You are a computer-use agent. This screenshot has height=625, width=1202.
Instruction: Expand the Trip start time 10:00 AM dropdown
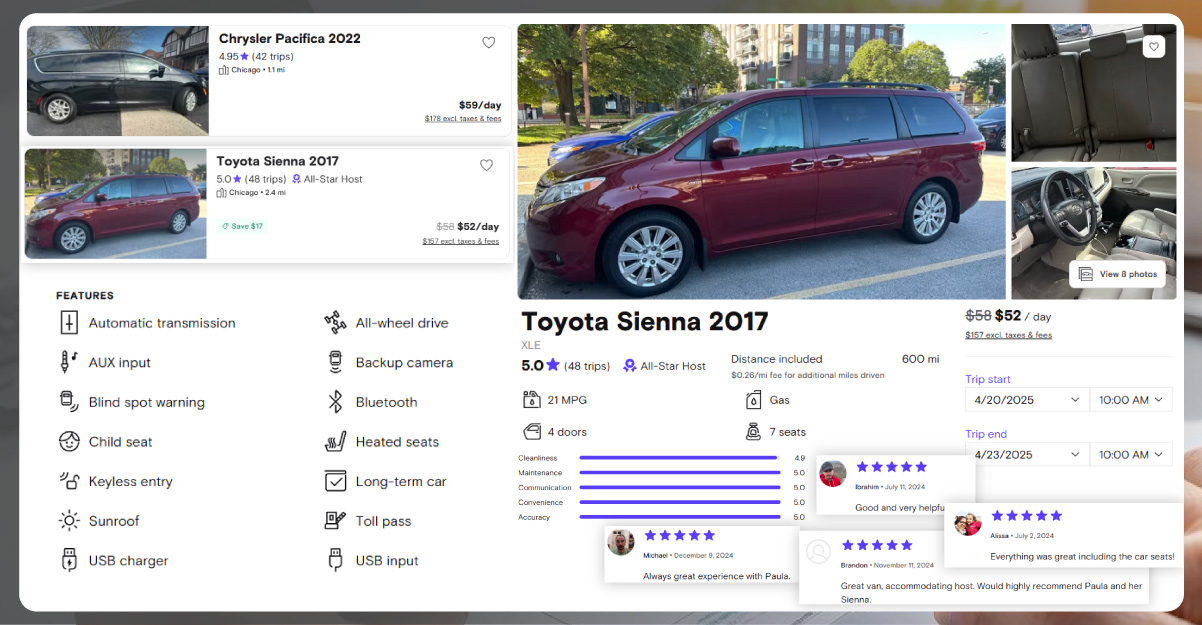[x=1130, y=400]
